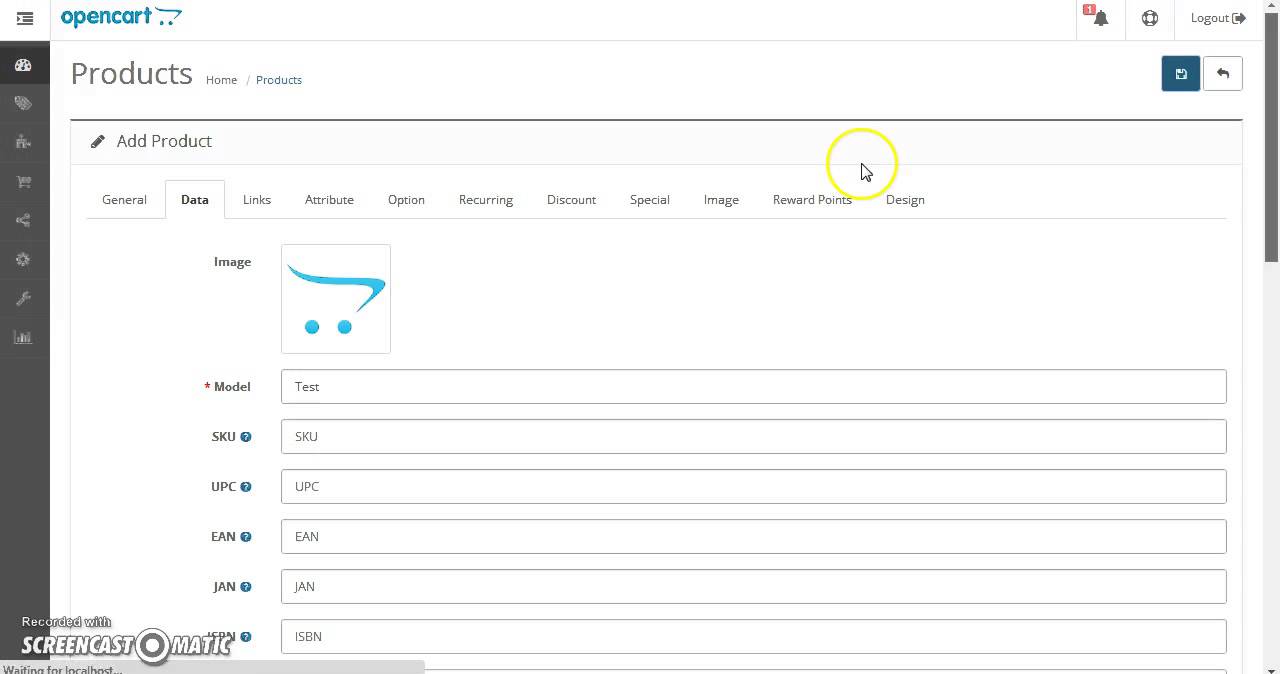The width and height of the screenshot is (1280, 674).
Task: Click the Cancel back-arrow button
Action: click(x=1222, y=74)
